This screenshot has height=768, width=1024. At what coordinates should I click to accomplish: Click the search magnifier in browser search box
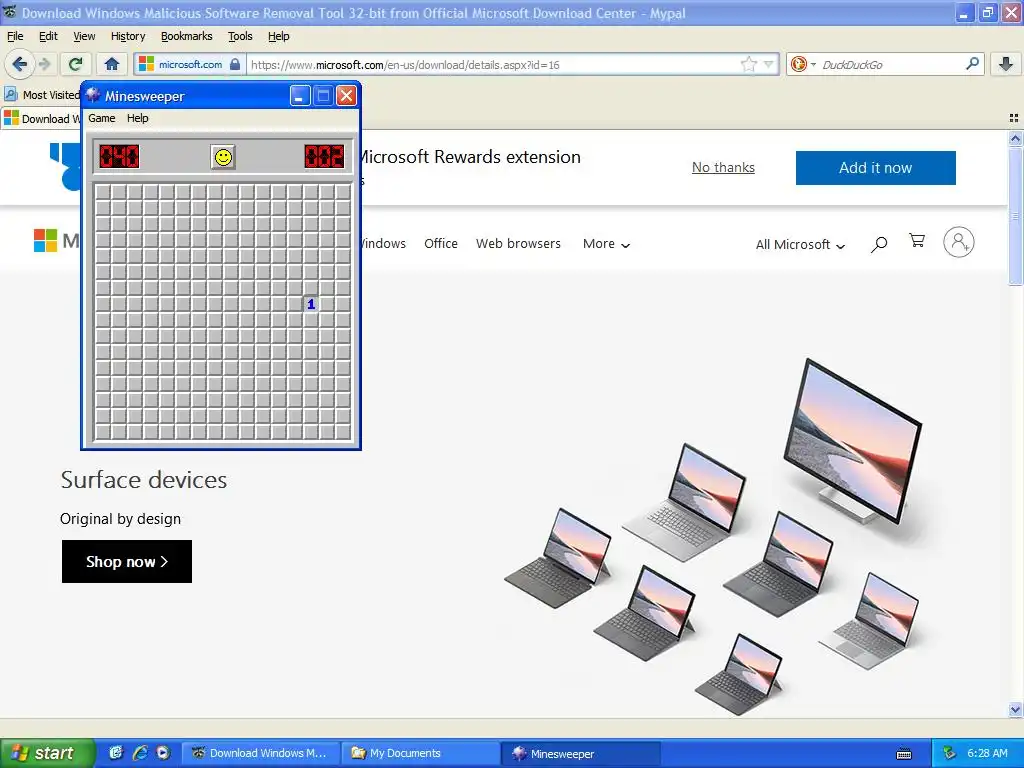(972, 63)
